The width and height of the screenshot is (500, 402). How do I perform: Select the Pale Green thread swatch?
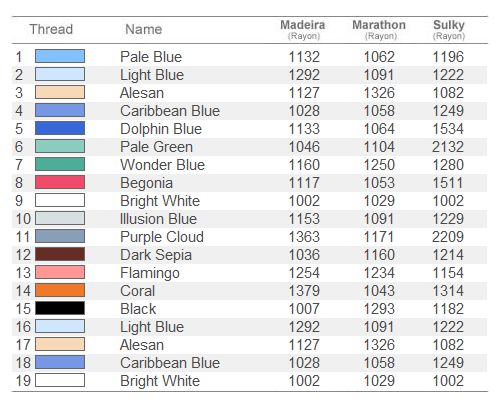click(60, 146)
